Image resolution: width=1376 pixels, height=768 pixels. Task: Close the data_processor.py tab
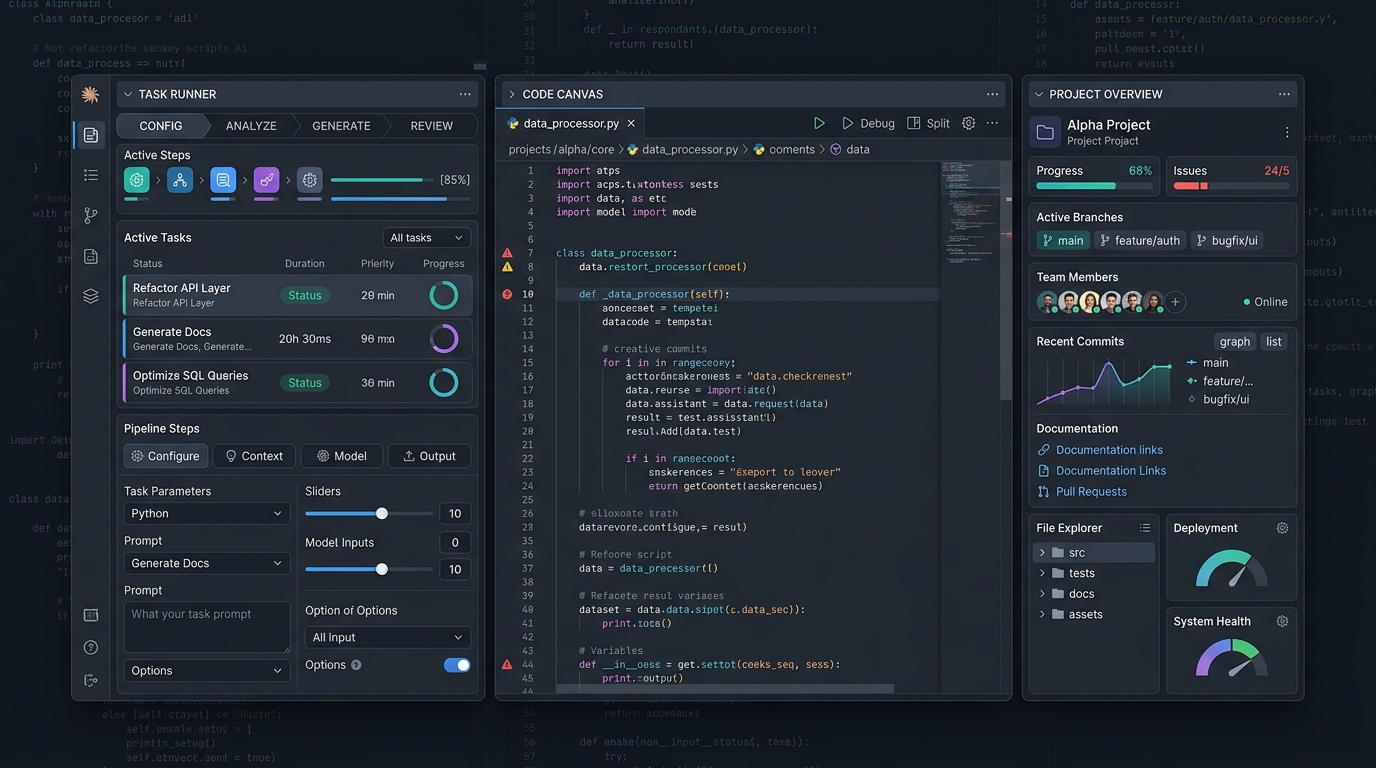point(631,123)
